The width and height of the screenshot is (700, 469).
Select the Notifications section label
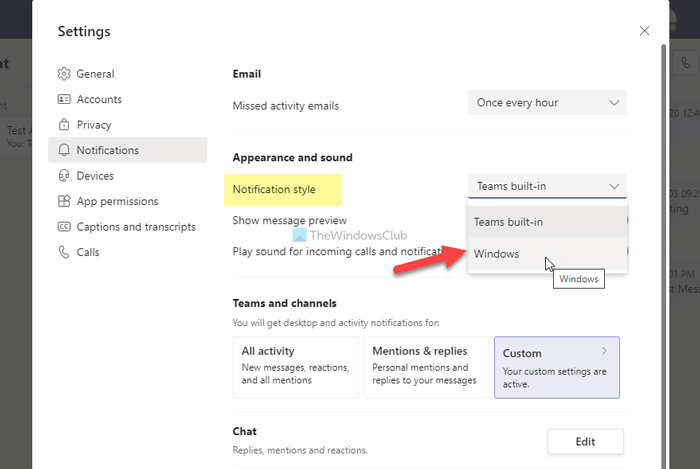108,150
